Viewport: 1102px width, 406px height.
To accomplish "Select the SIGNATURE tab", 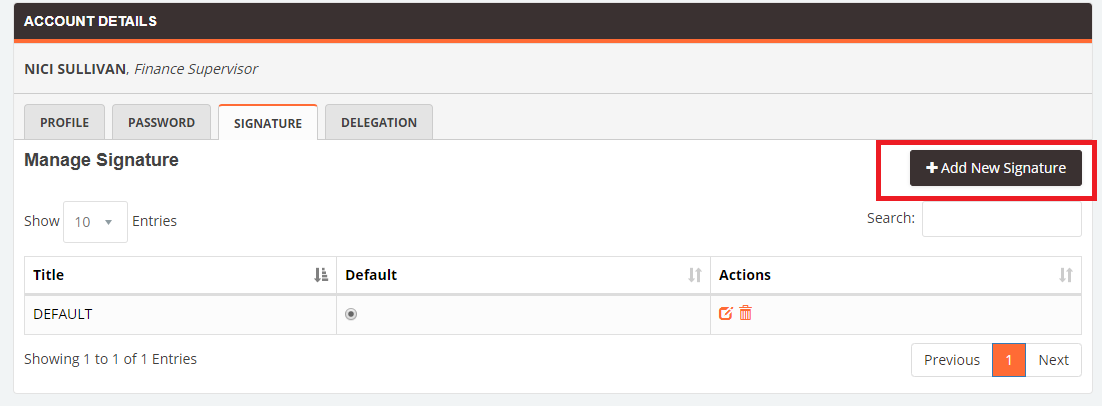I will click(268, 123).
